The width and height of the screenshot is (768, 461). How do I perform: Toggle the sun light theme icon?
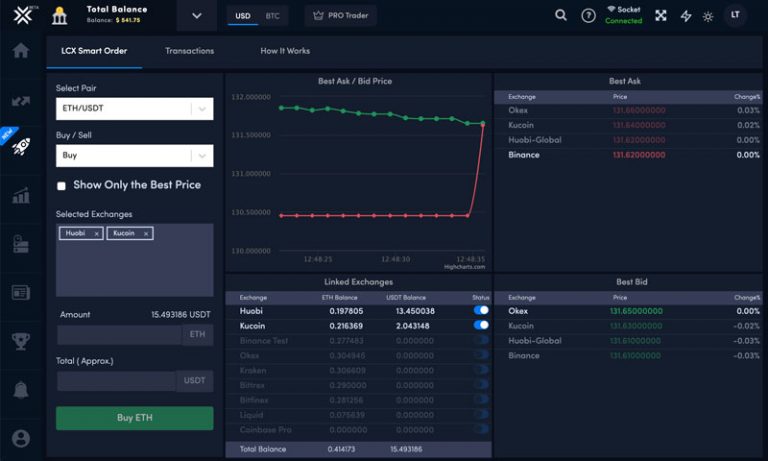tap(708, 17)
